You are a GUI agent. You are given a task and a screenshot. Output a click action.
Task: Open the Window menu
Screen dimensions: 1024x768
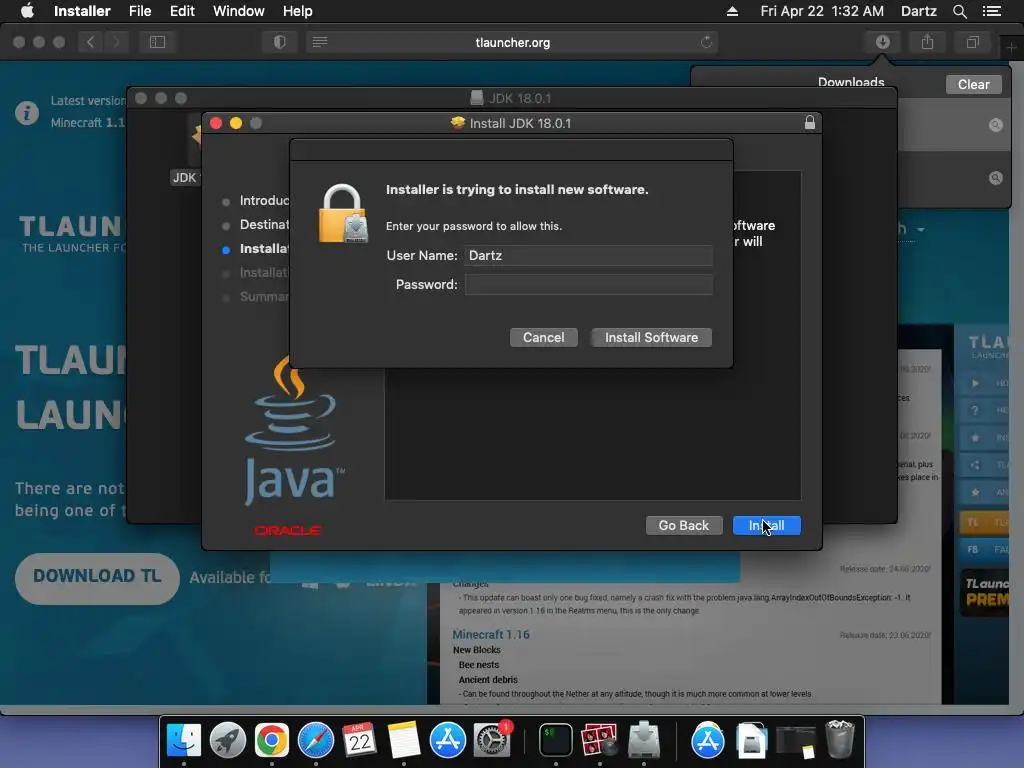[238, 11]
